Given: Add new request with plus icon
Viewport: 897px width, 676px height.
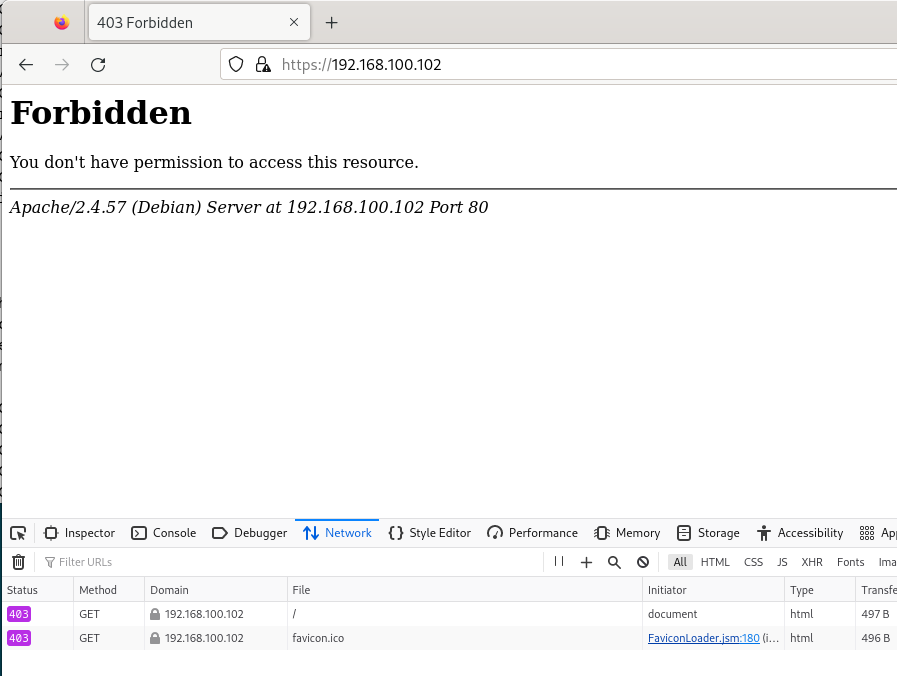Looking at the screenshot, I should click(586, 562).
